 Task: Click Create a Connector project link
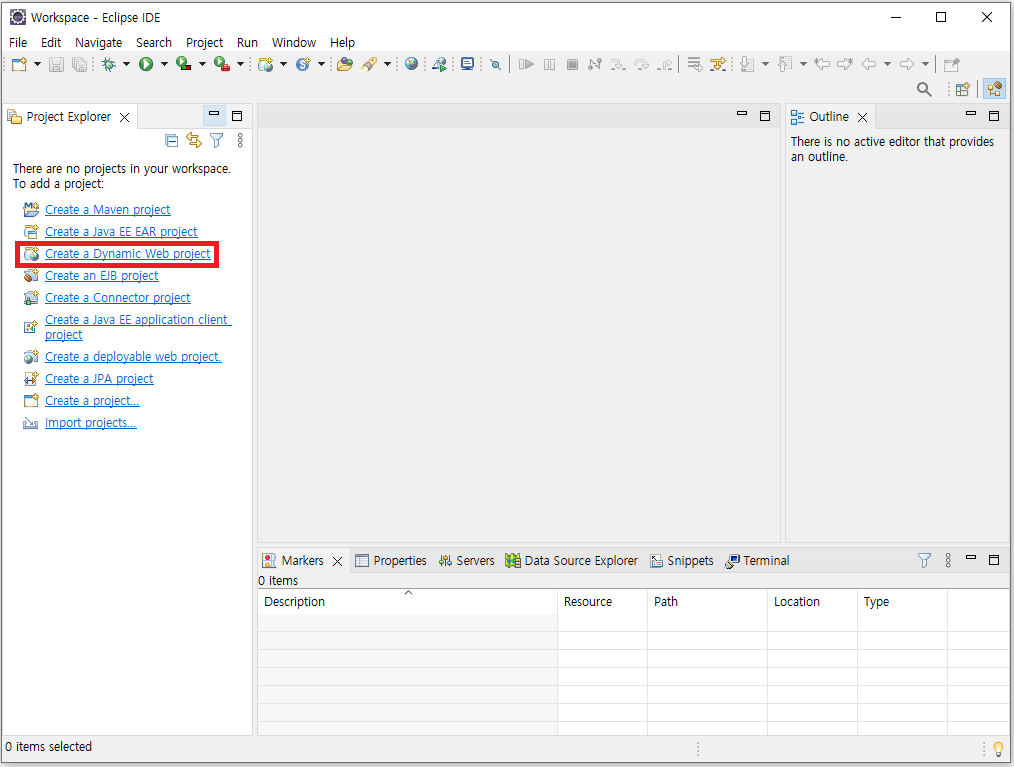(x=118, y=297)
